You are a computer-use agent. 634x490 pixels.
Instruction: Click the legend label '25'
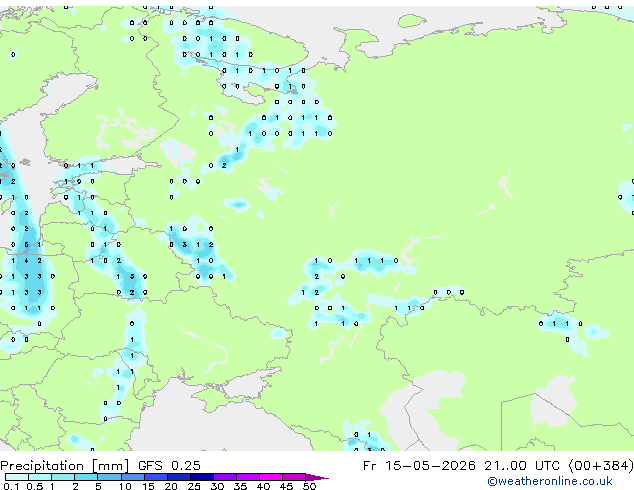[x=194, y=486]
